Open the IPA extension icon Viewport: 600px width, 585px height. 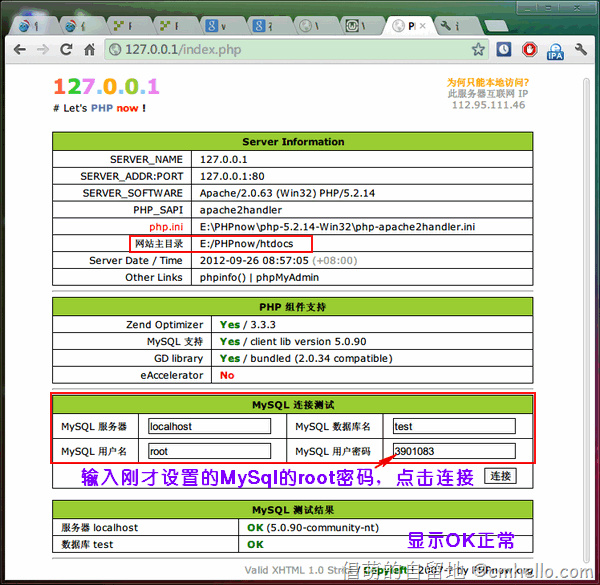[x=555, y=49]
